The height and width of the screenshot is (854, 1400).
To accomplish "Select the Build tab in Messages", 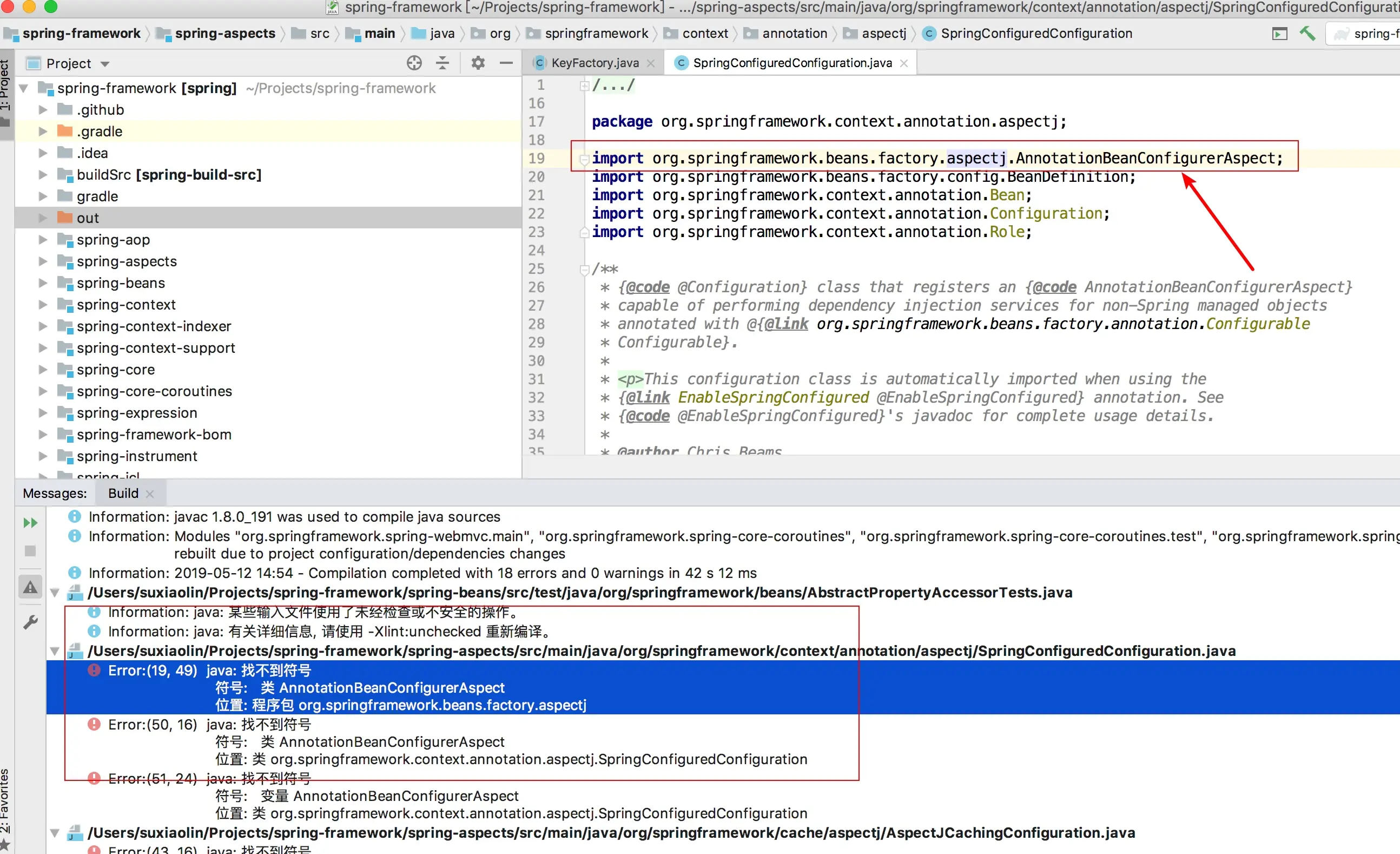I will 123,493.
